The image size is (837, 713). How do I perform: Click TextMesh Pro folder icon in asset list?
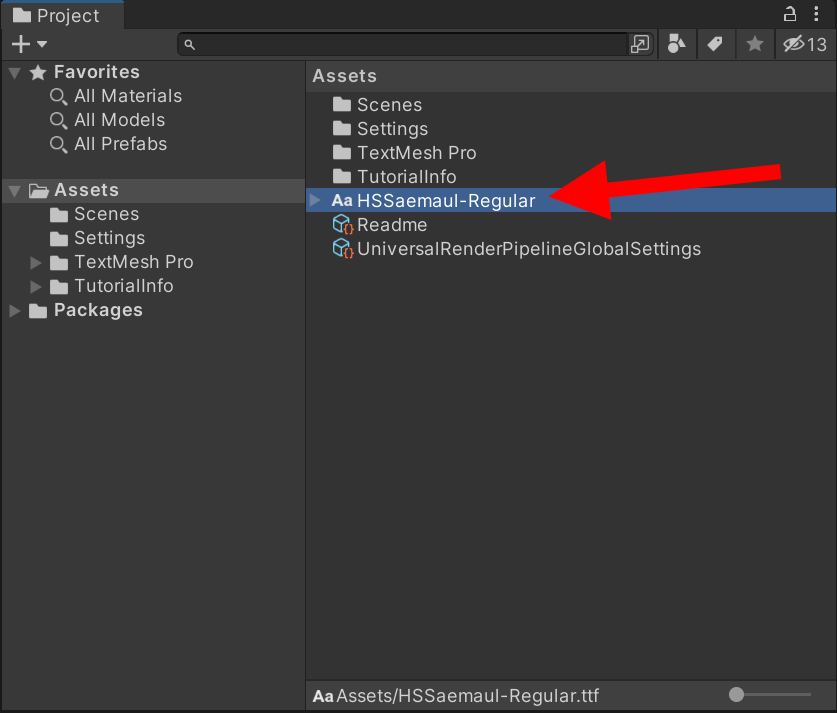(342, 152)
